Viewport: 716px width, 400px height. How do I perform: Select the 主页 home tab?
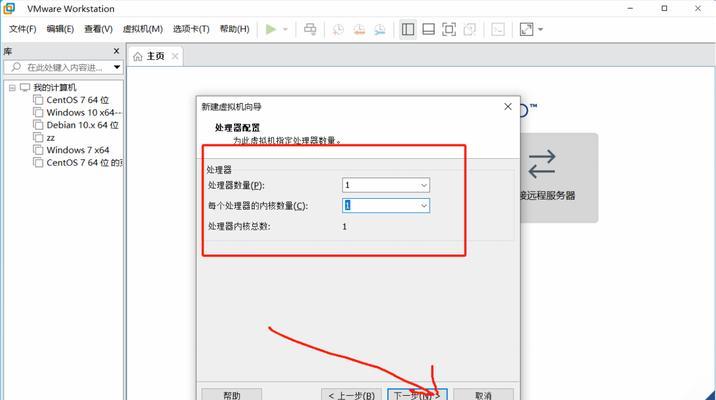click(x=155, y=56)
